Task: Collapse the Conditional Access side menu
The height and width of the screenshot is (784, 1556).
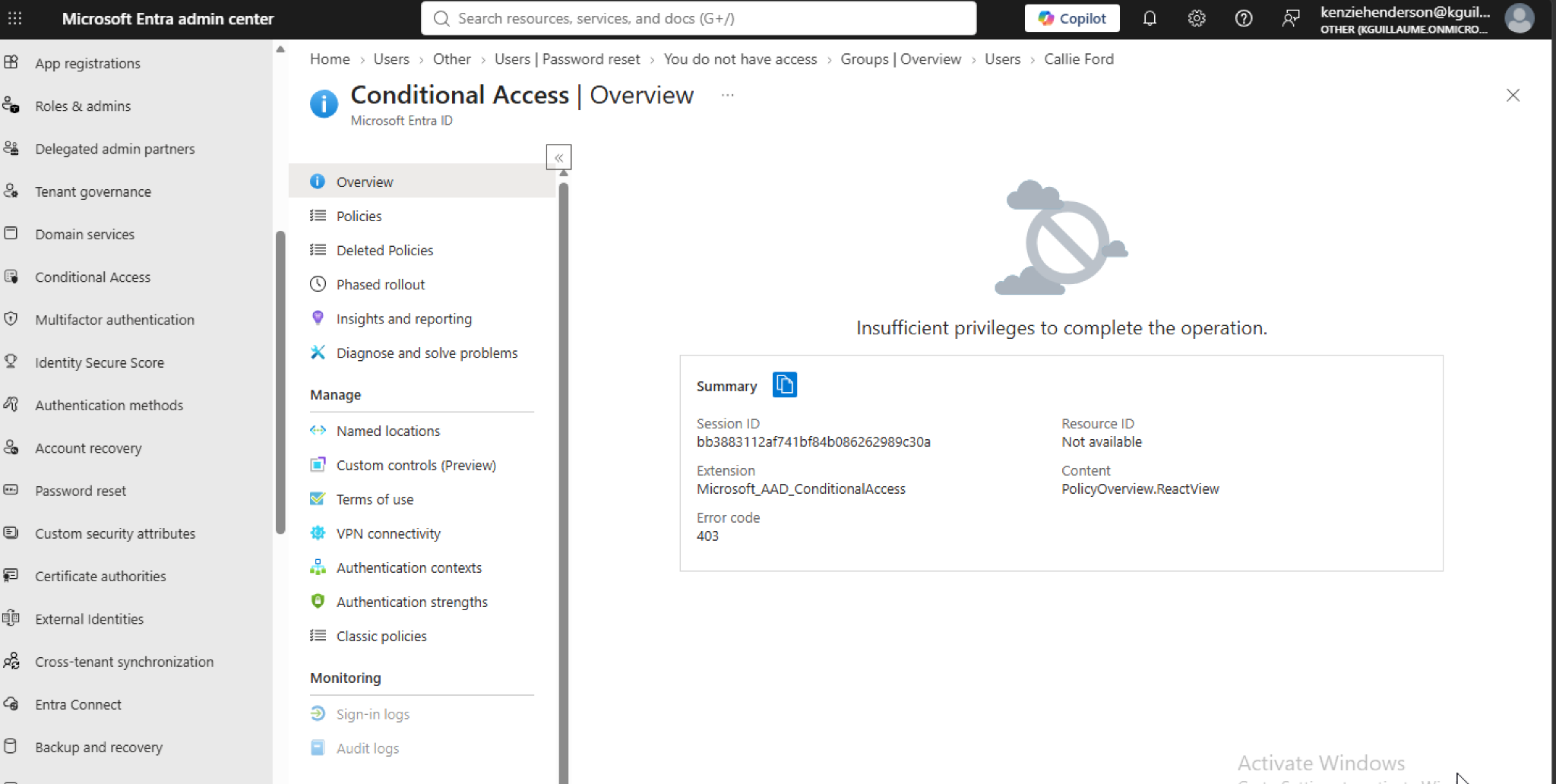Action: click(558, 157)
